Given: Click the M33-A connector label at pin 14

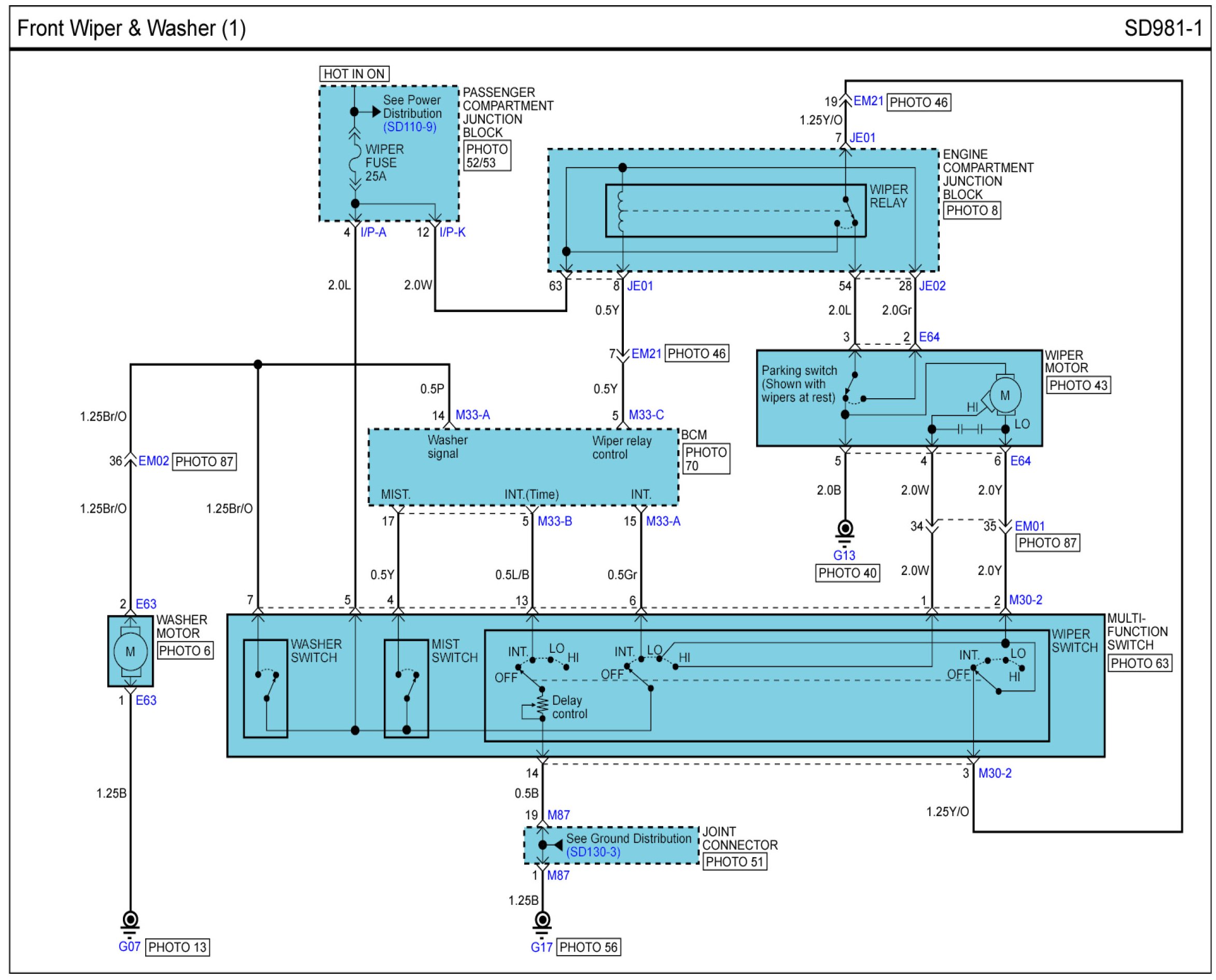Looking at the screenshot, I should coord(472,415).
